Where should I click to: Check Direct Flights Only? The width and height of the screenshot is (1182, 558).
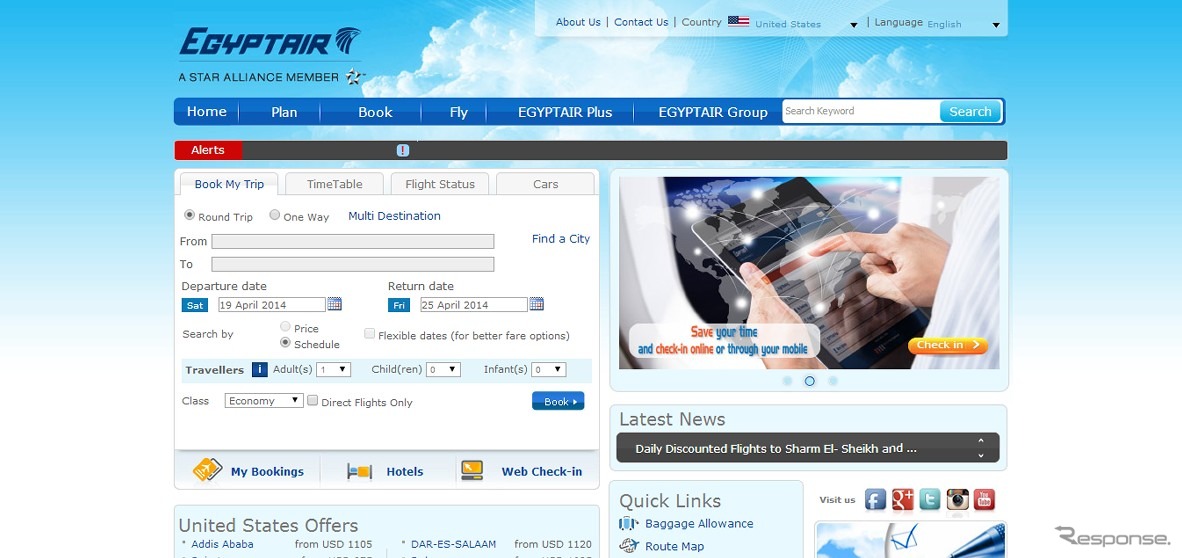tap(313, 400)
